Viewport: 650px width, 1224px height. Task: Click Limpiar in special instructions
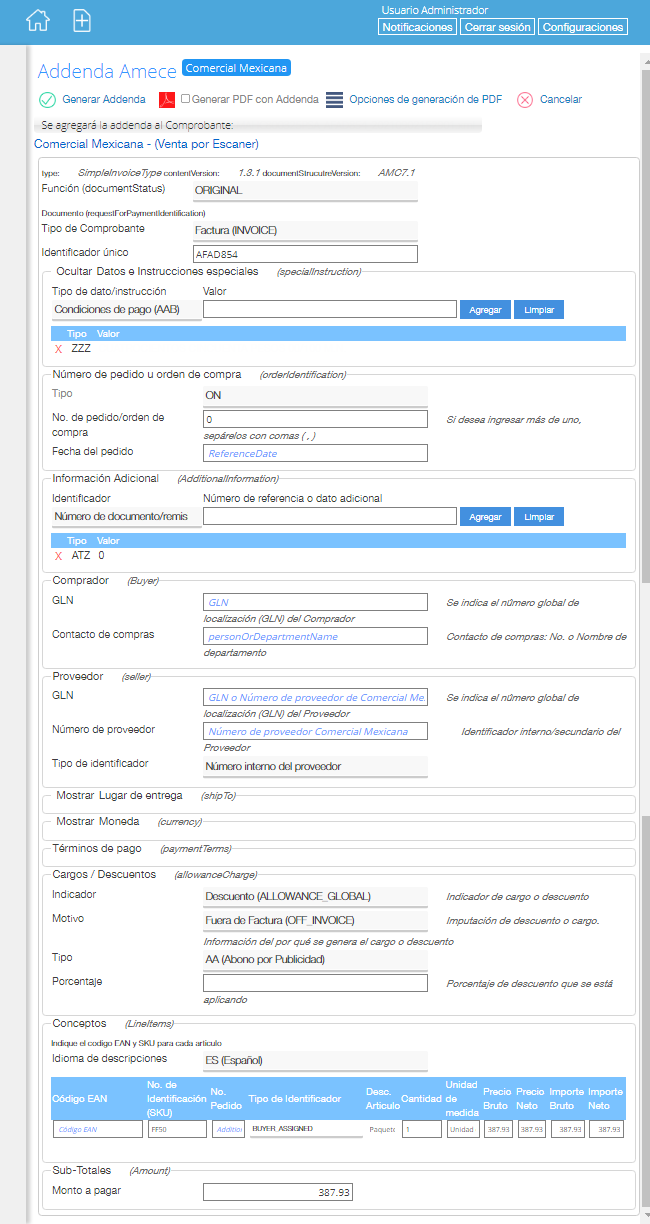[539, 310]
